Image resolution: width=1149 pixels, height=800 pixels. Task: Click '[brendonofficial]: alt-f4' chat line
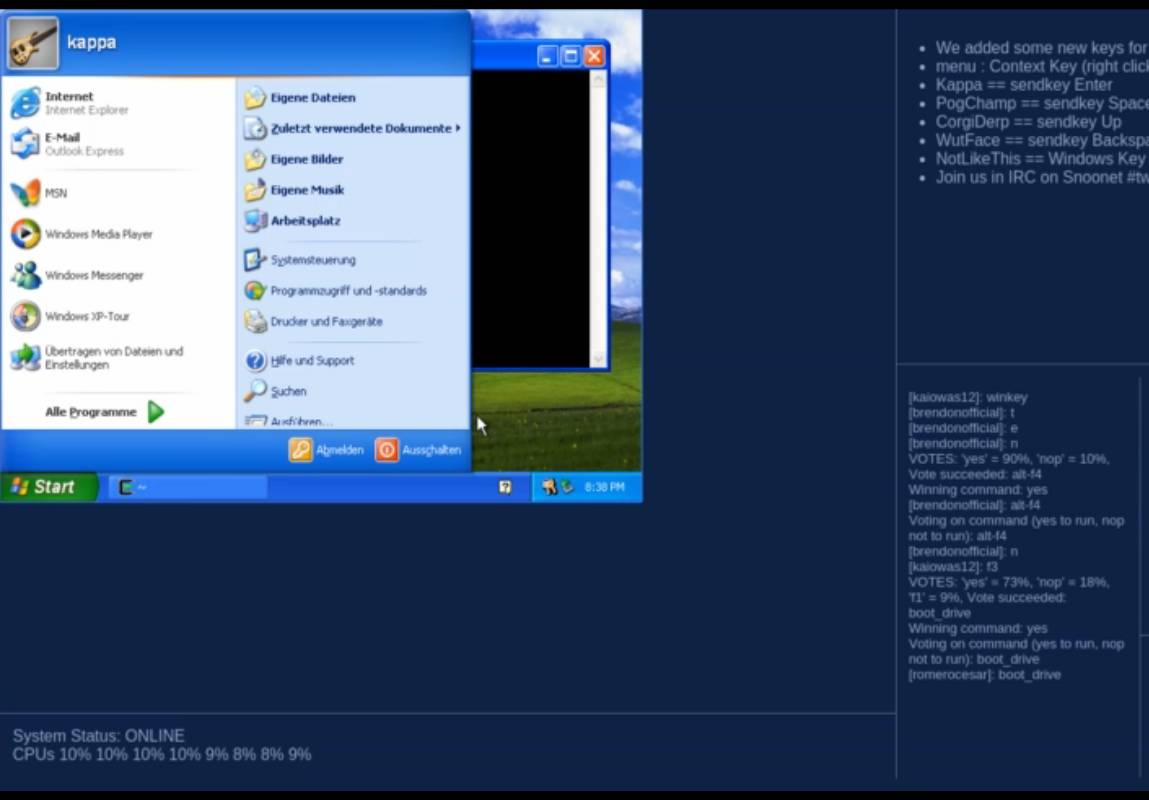(x=974, y=505)
